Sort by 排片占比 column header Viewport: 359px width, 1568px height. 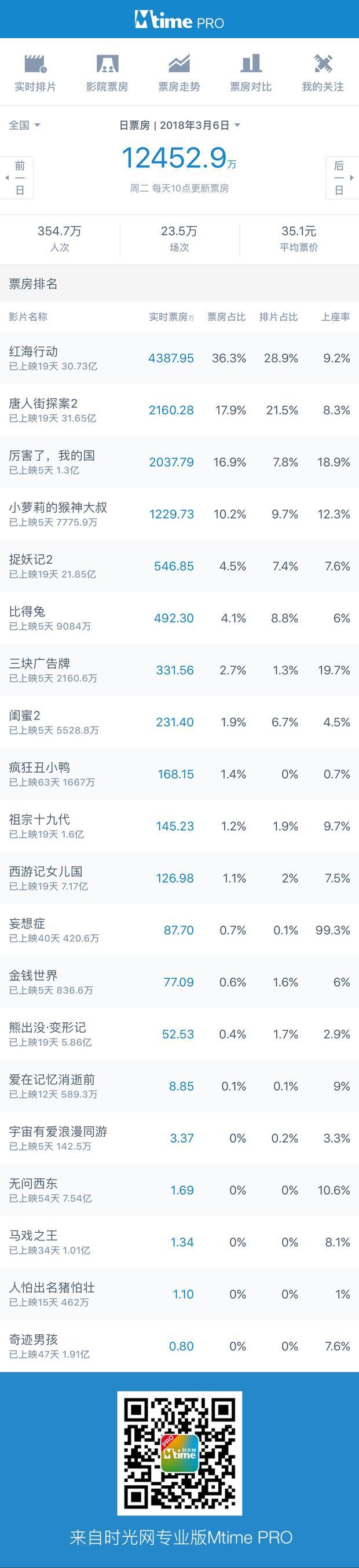[x=278, y=317]
